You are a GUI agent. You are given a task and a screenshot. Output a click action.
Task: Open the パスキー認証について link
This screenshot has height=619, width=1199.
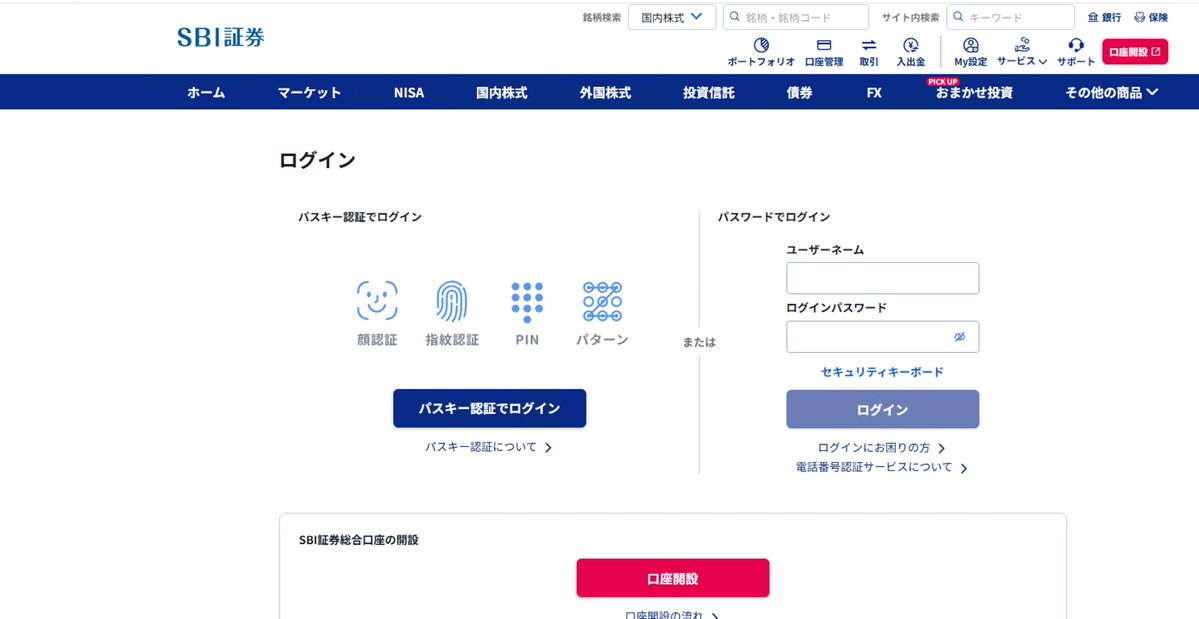click(489, 447)
